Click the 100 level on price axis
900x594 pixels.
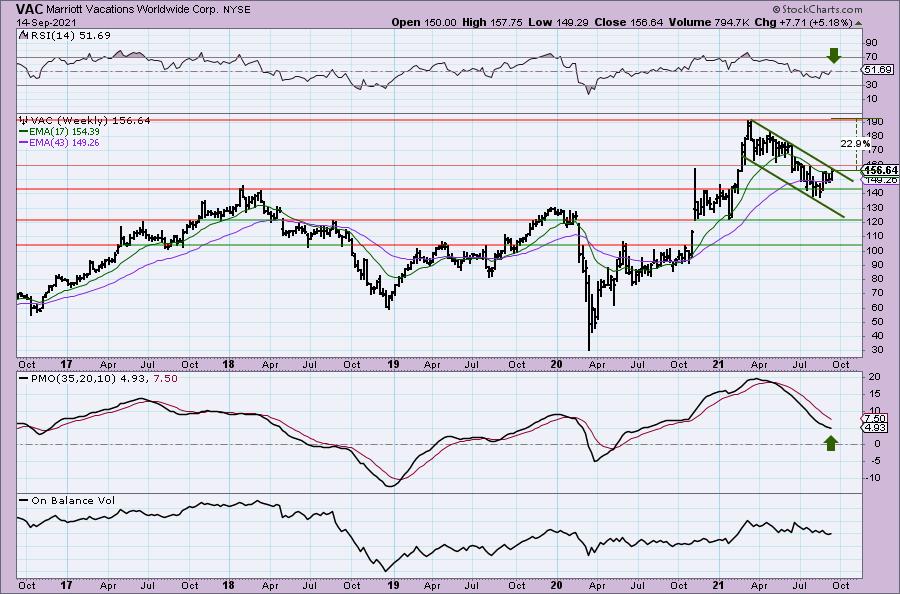[874, 250]
